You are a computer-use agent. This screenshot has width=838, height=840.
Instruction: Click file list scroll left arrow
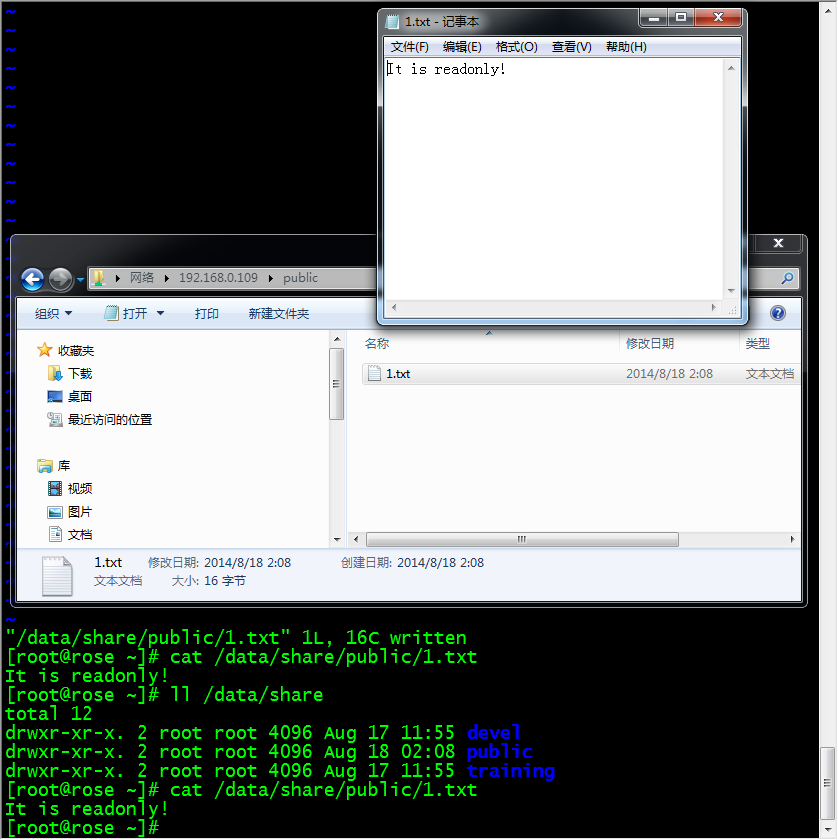pyautogui.click(x=356, y=539)
